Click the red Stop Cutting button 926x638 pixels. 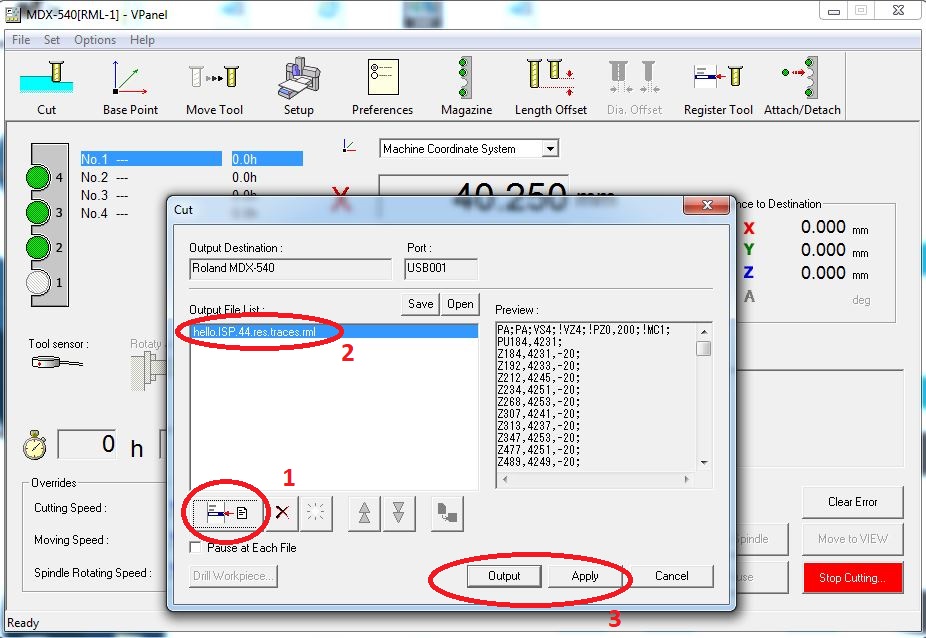(x=852, y=578)
